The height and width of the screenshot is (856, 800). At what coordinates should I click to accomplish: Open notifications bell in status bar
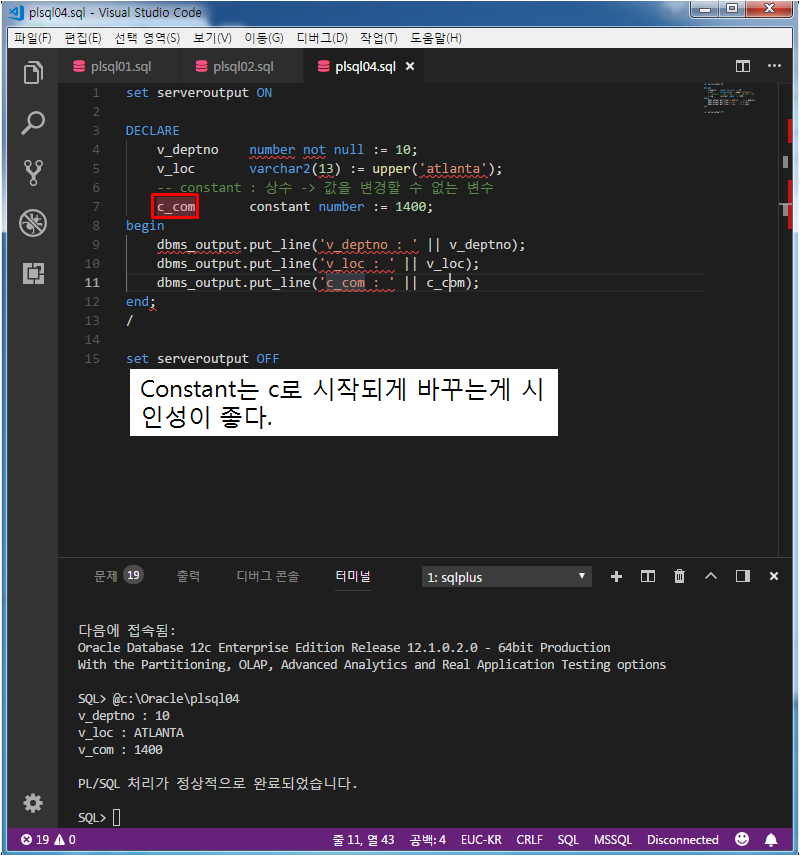(x=771, y=840)
